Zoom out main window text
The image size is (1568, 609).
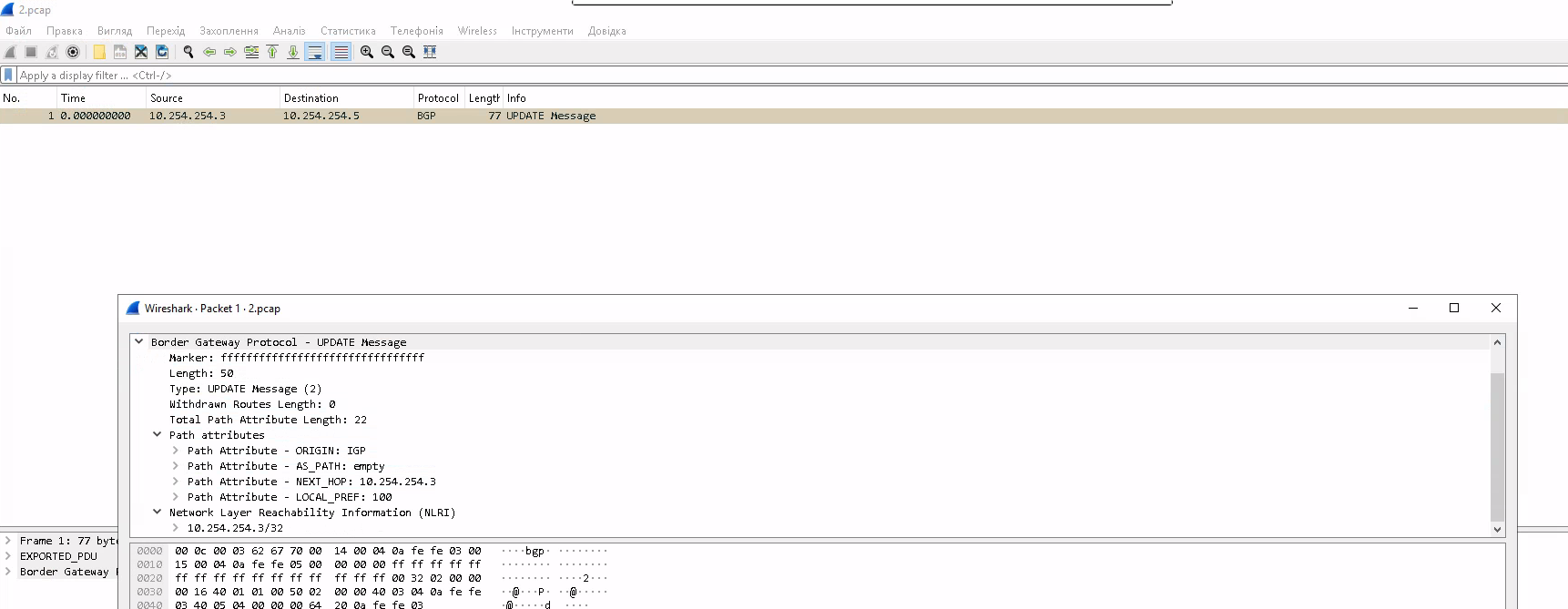pos(388,52)
